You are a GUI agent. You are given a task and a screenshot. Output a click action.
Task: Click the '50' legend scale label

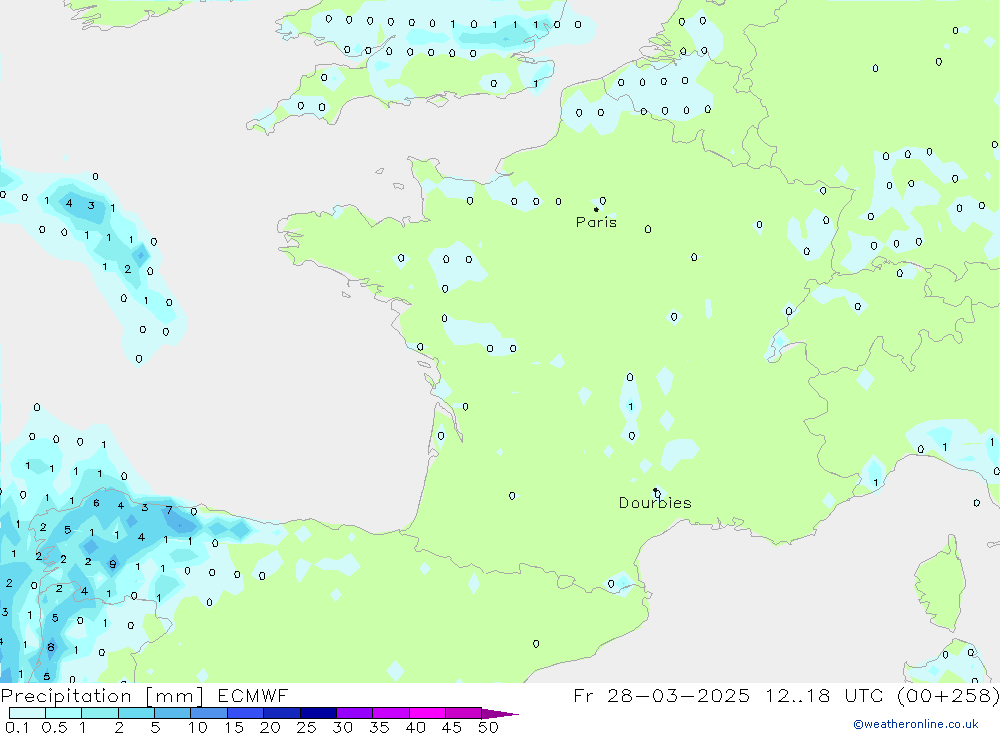[488, 727]
